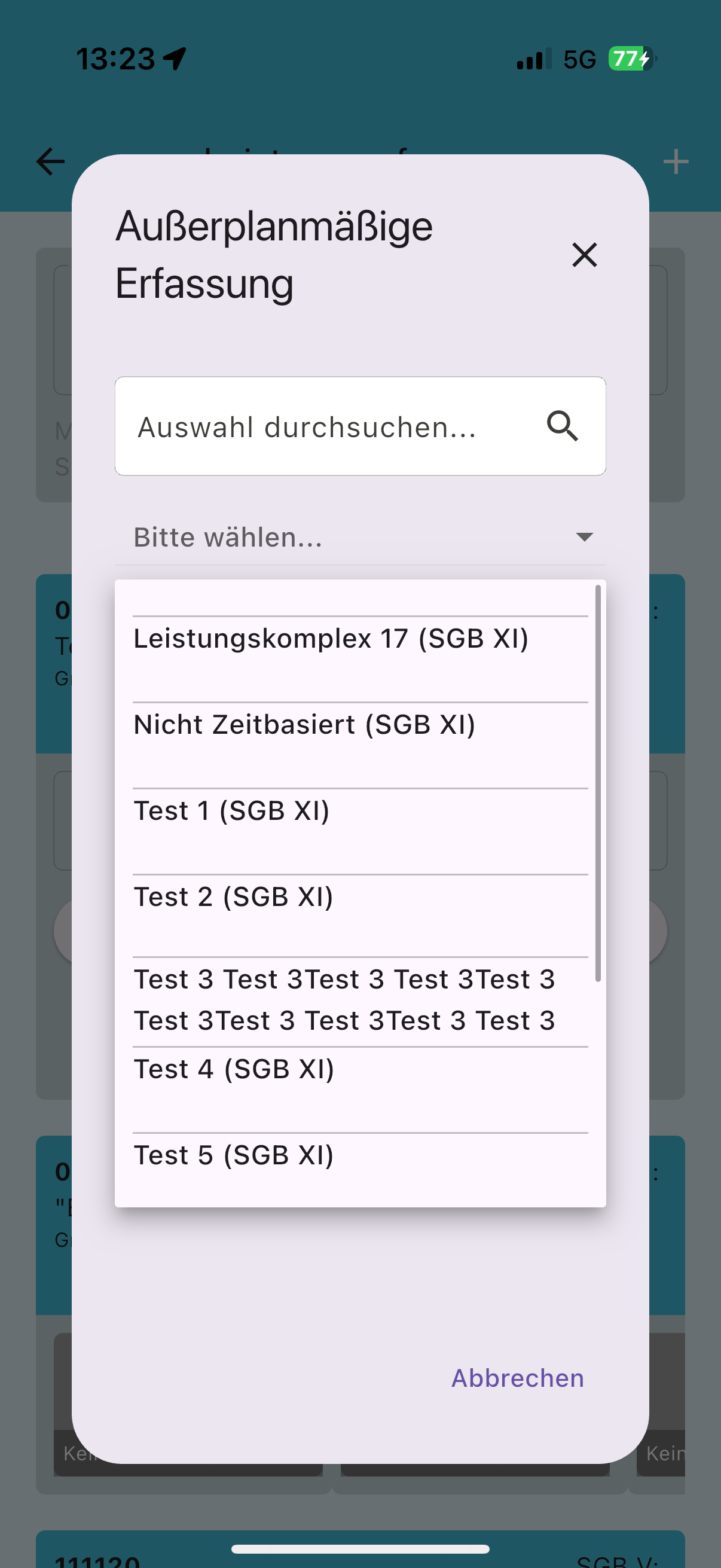
Task: Select Test 1 (SGB XI)
Action: [x=231, y=812]
